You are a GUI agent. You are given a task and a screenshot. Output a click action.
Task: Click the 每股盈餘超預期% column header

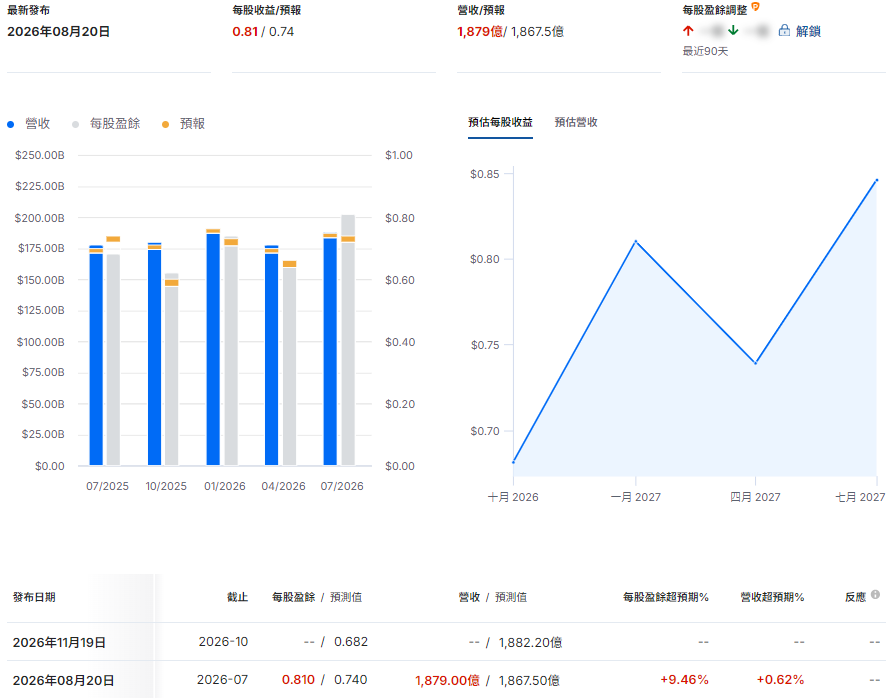tap(666, 597)
